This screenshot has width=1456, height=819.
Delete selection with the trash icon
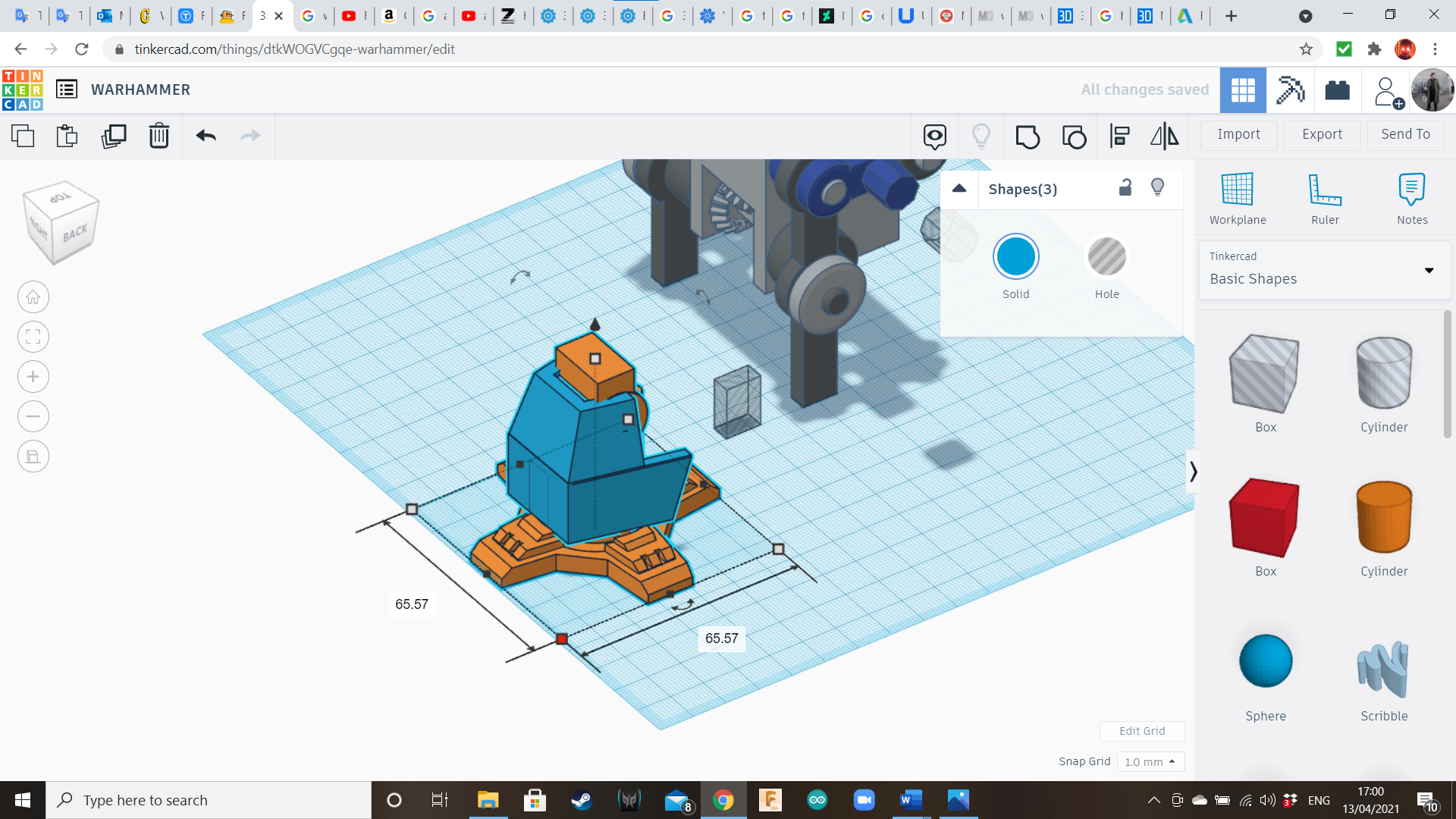[159, 136]
